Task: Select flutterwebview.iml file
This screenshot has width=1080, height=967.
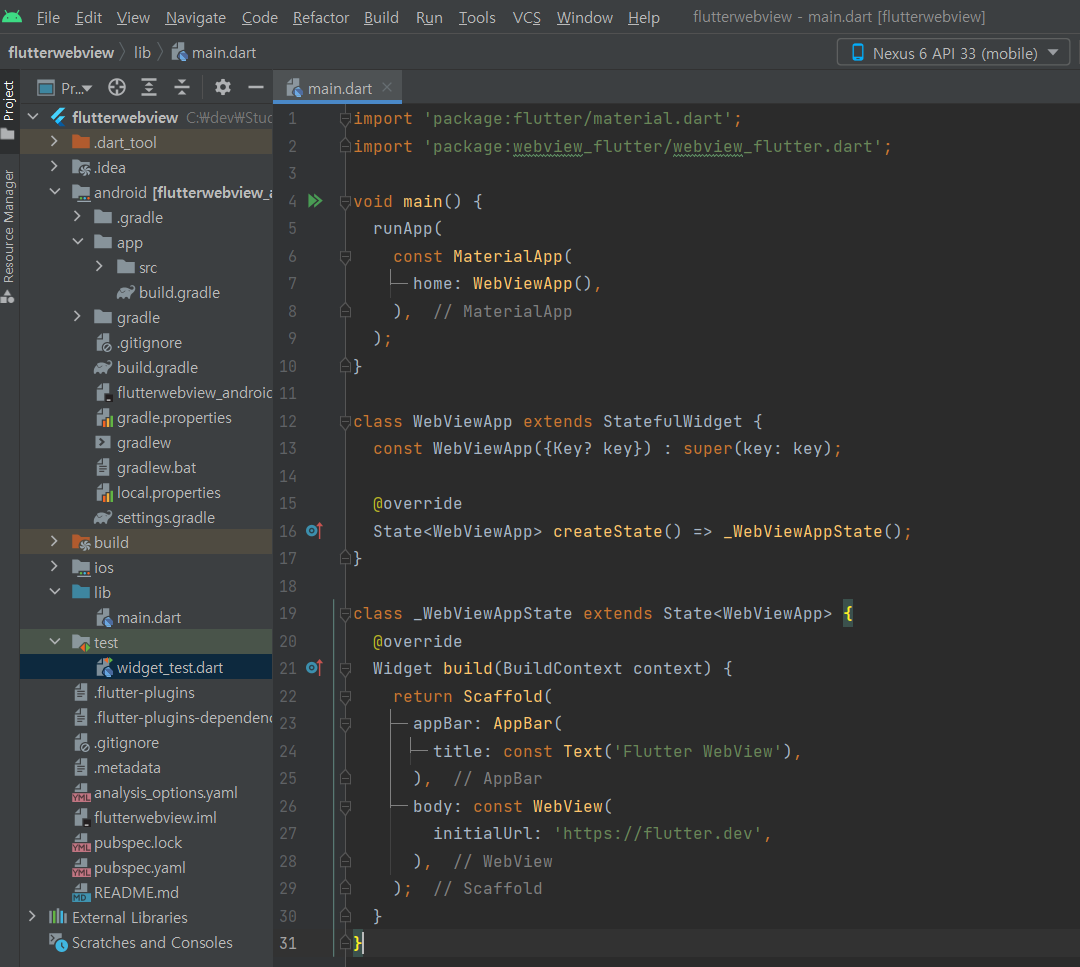Action: tap(145, 818)
